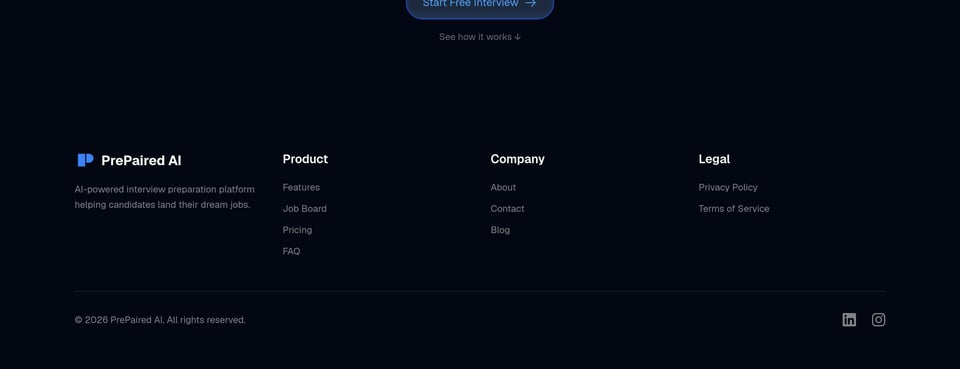Click the Product column heading
960x369 pixels.
point(305,159)
